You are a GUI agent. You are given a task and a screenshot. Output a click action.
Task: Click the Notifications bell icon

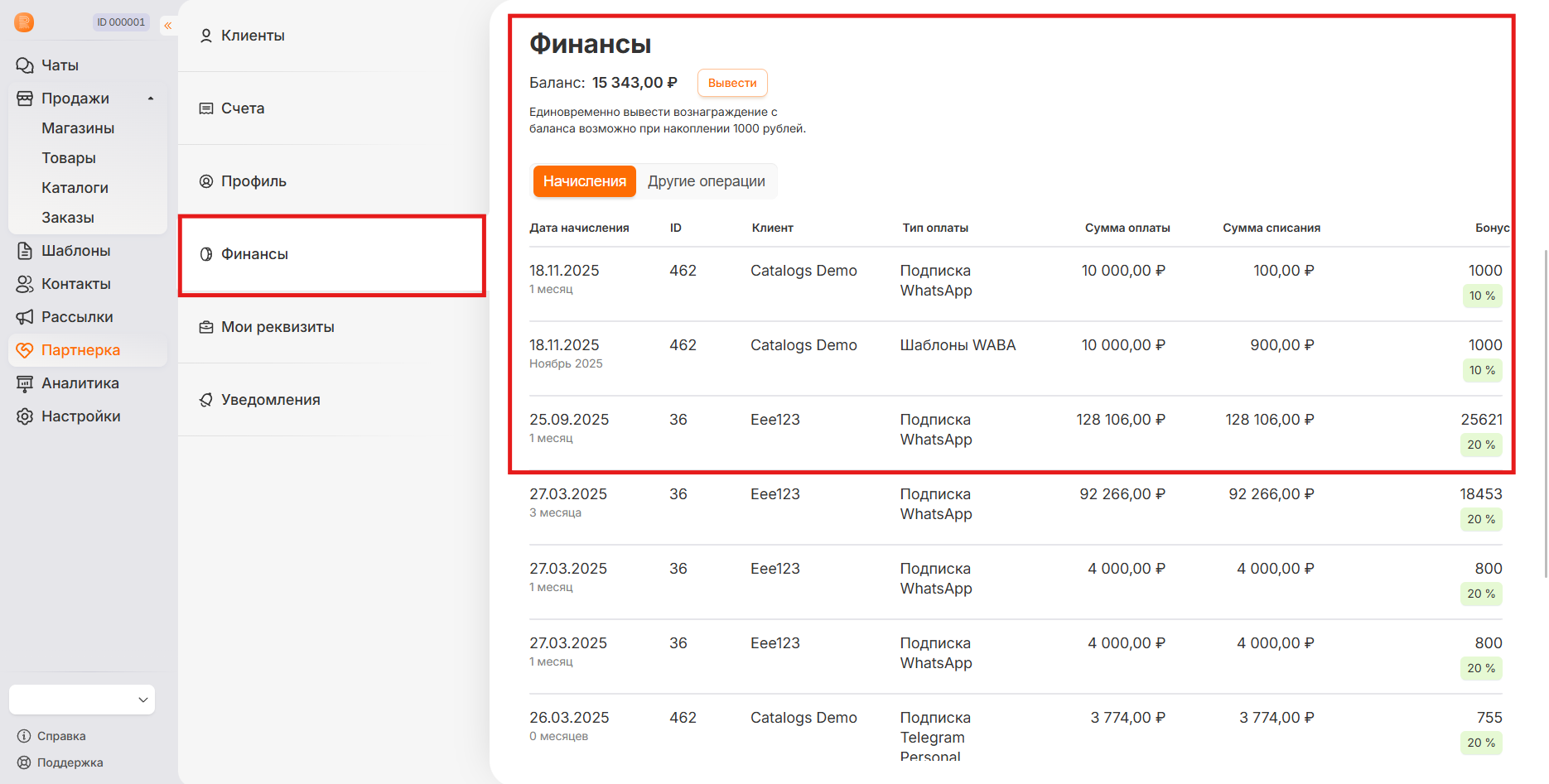(x=206, y=400)
